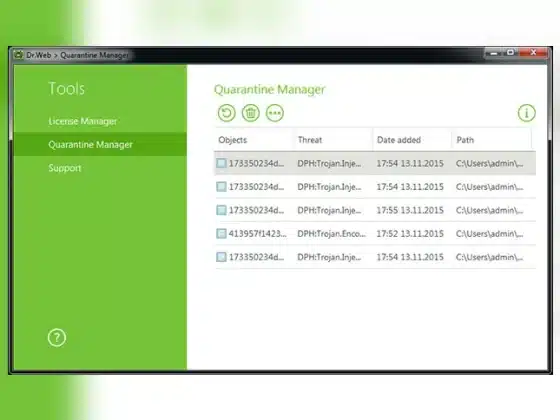Click the Dr.Web icon in title bar

(x=19, y=55)
